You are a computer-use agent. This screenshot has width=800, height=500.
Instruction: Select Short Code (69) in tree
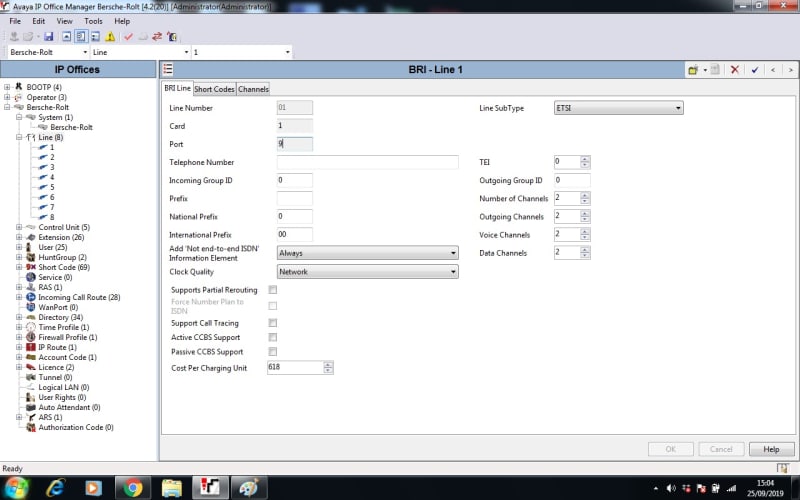coord(64,267)
